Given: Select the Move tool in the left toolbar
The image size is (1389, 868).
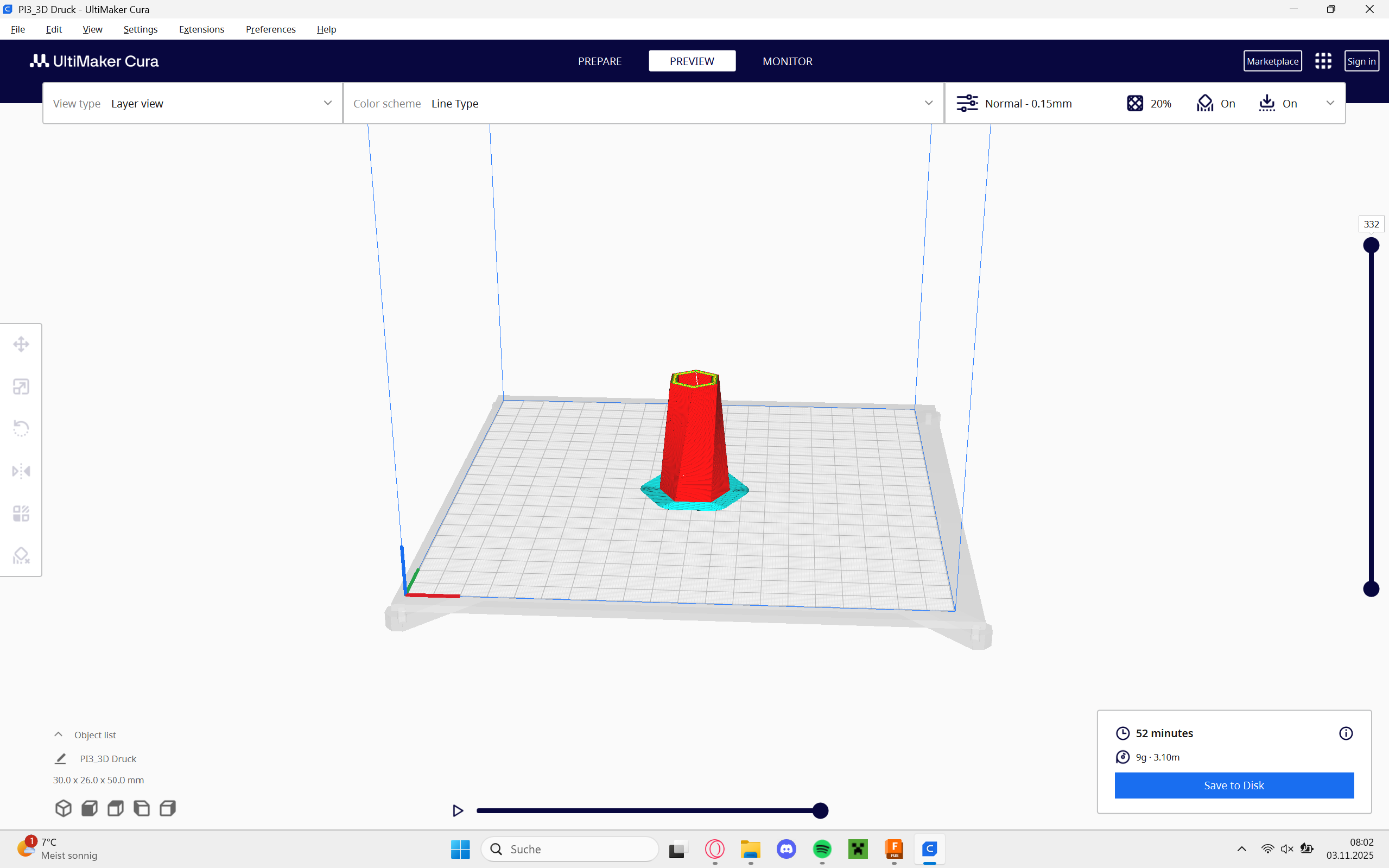Looking at the screenshot, I should point(21,345).
